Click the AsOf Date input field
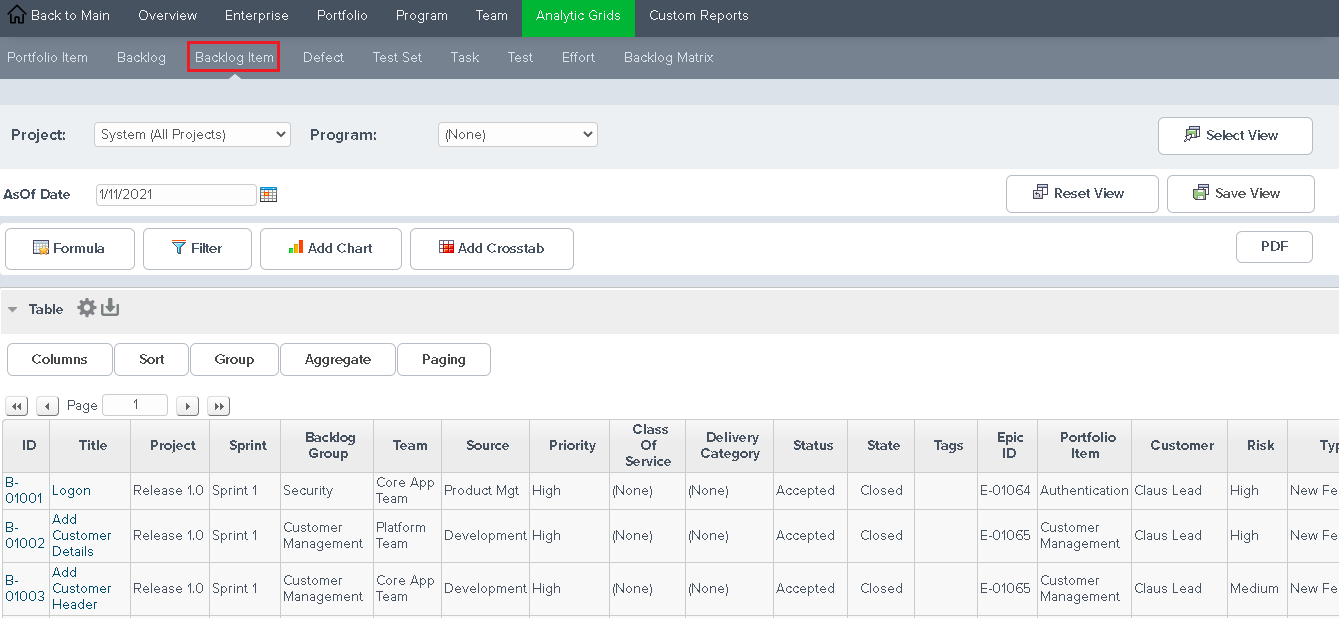 tap(177, 195)
